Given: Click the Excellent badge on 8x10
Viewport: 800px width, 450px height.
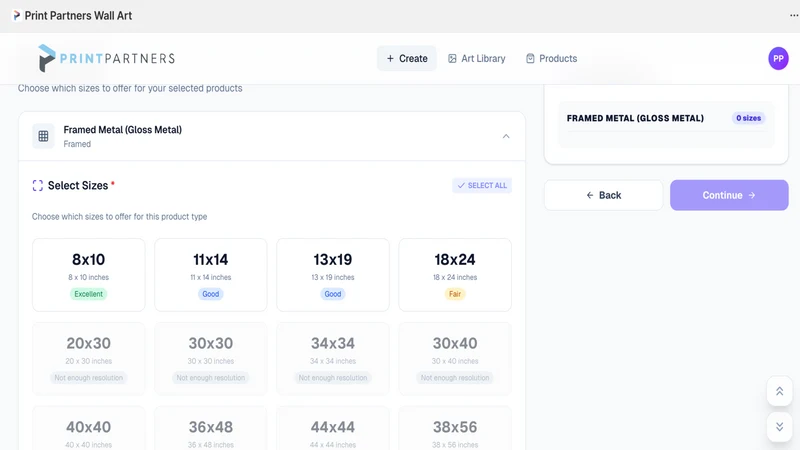Looking at the screenshot, I should (x=89, y=294).
